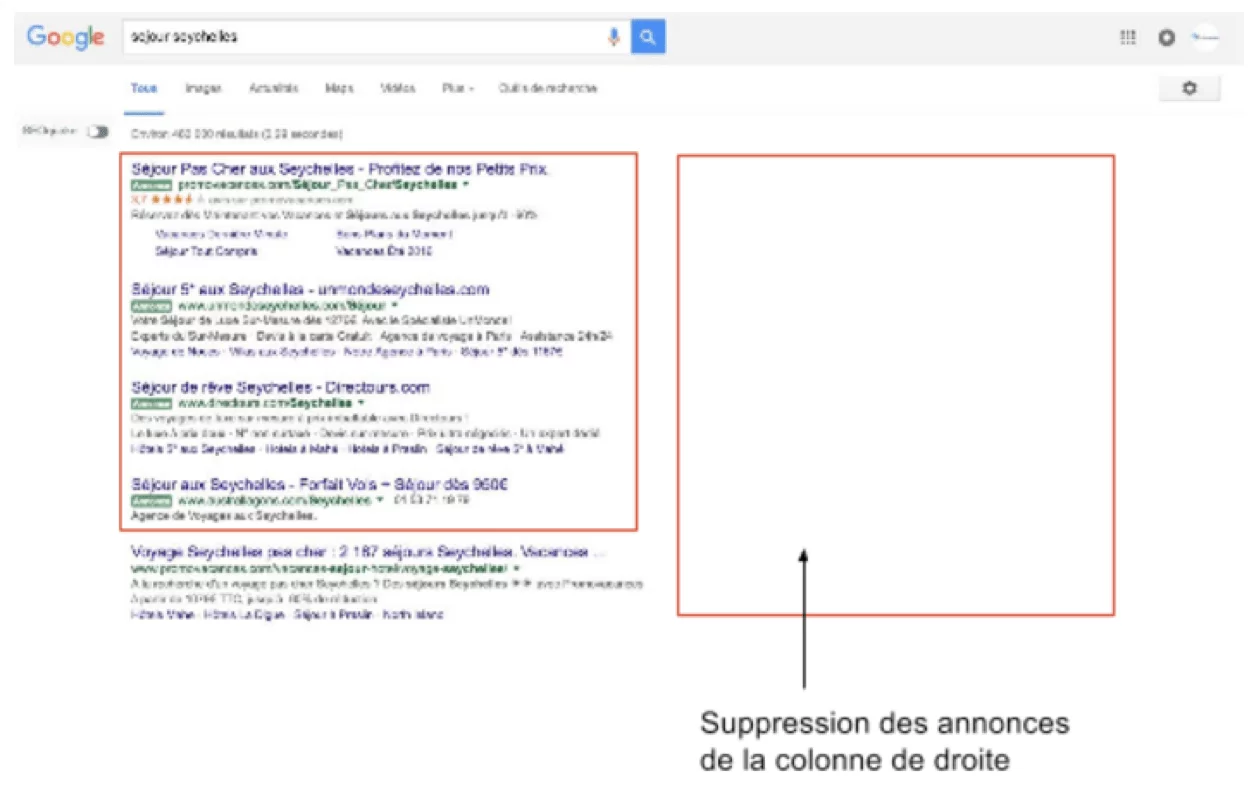
Task: Switch to the Vidéos tab
Action: click(398, 88)
